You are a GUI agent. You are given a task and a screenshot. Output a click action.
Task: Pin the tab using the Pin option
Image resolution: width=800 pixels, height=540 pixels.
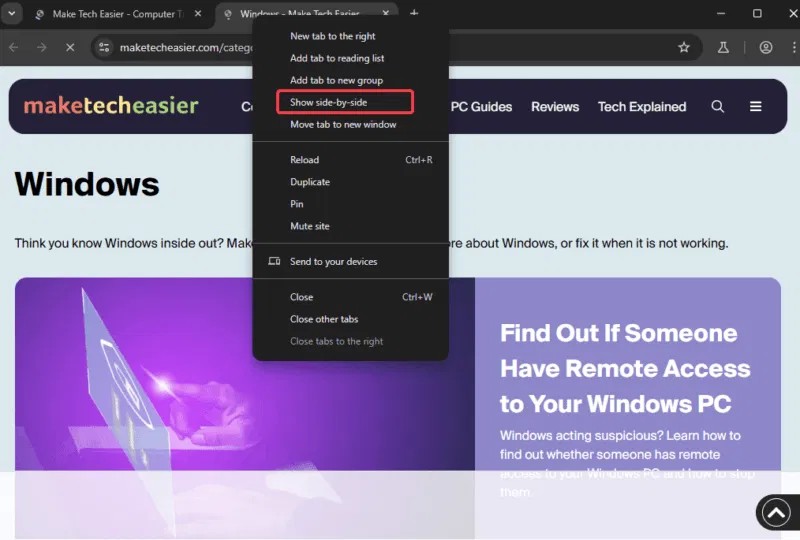point(297,204)
